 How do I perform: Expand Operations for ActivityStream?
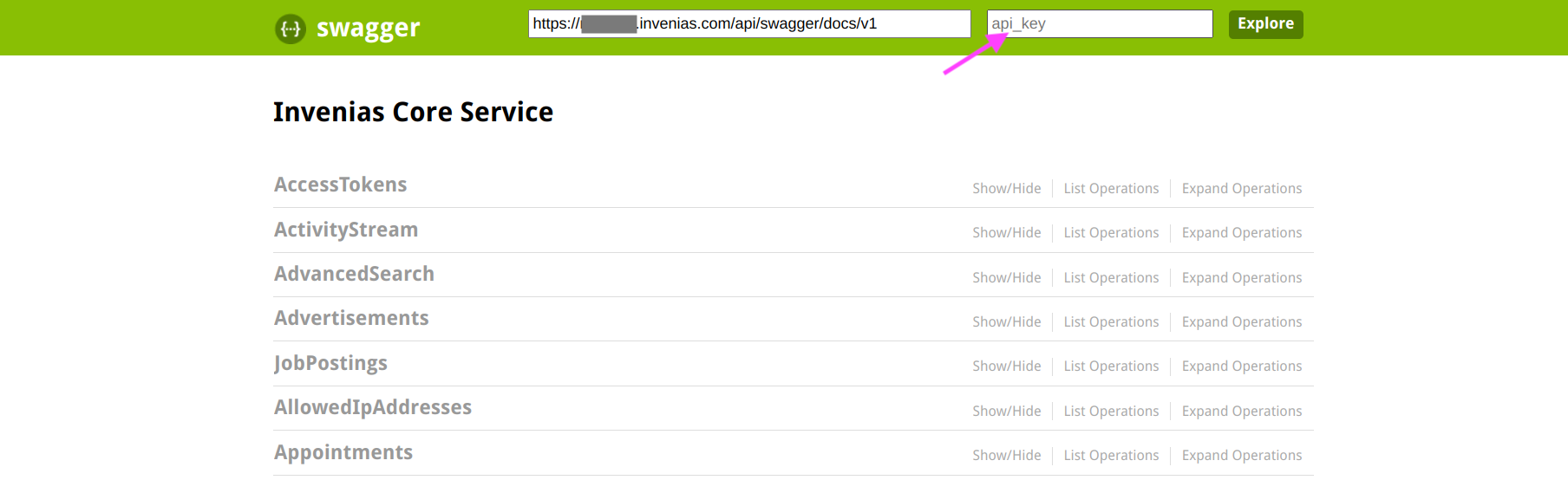[1242, 233]
